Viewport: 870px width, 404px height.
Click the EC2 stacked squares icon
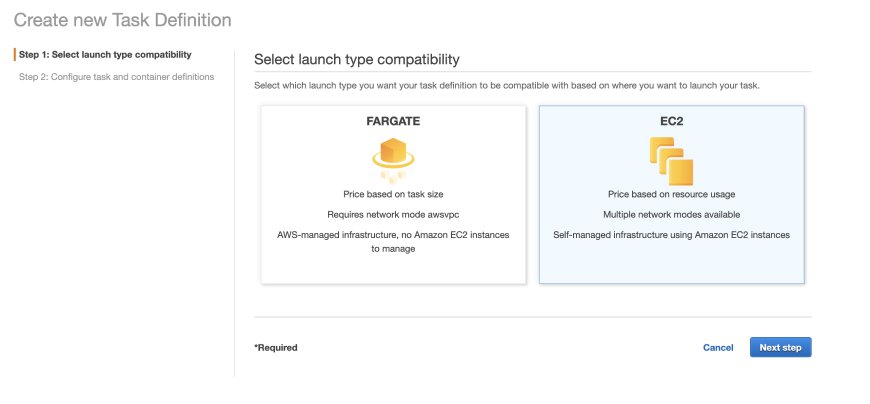click(671, 161)
